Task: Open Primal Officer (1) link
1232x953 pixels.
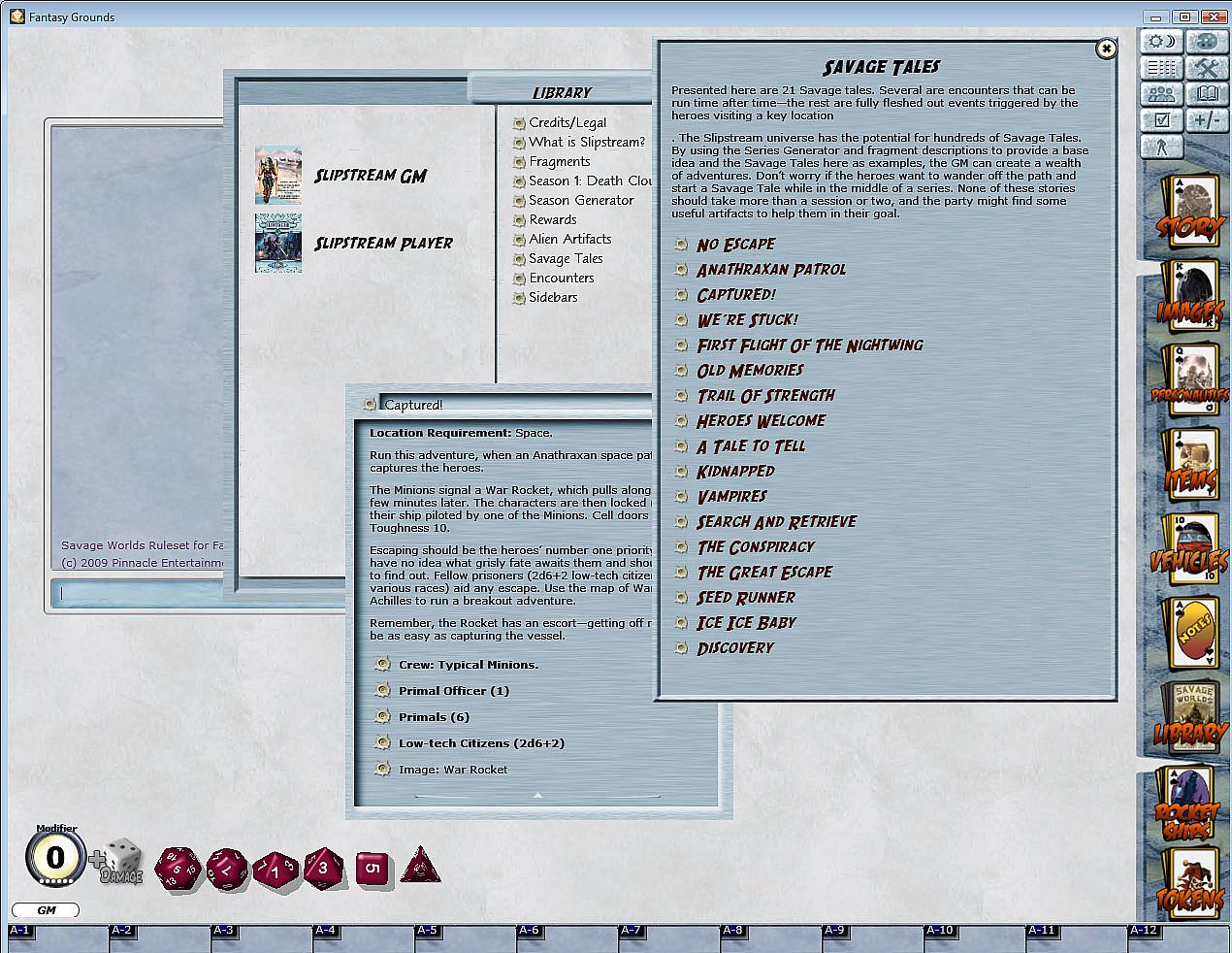Action: click(x=453, y=691)
